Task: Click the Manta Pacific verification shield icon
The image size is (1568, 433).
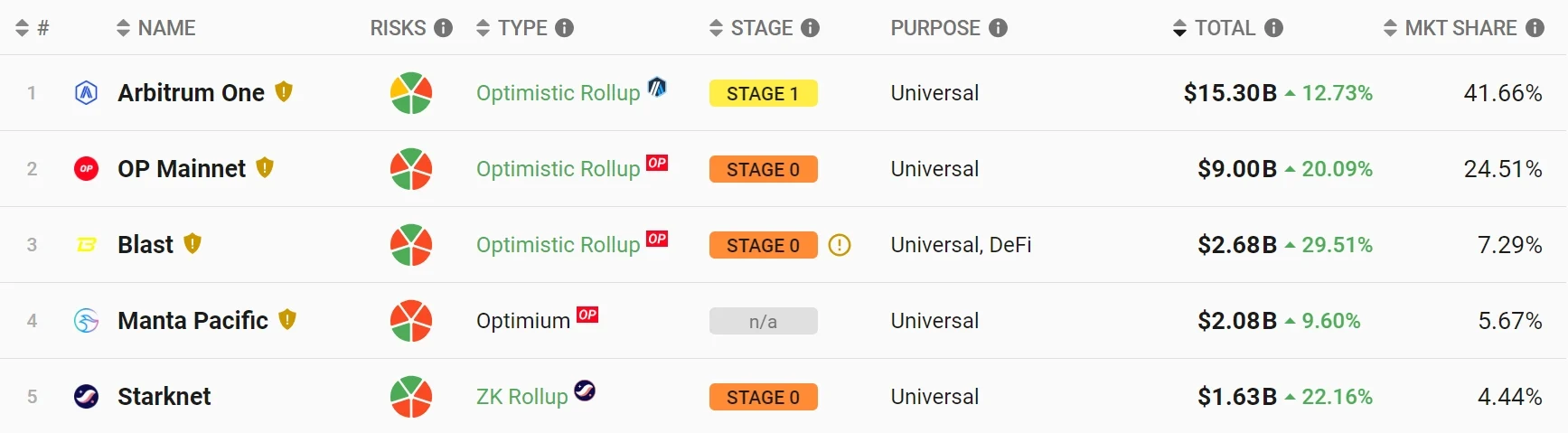Action: coord(287,319)
